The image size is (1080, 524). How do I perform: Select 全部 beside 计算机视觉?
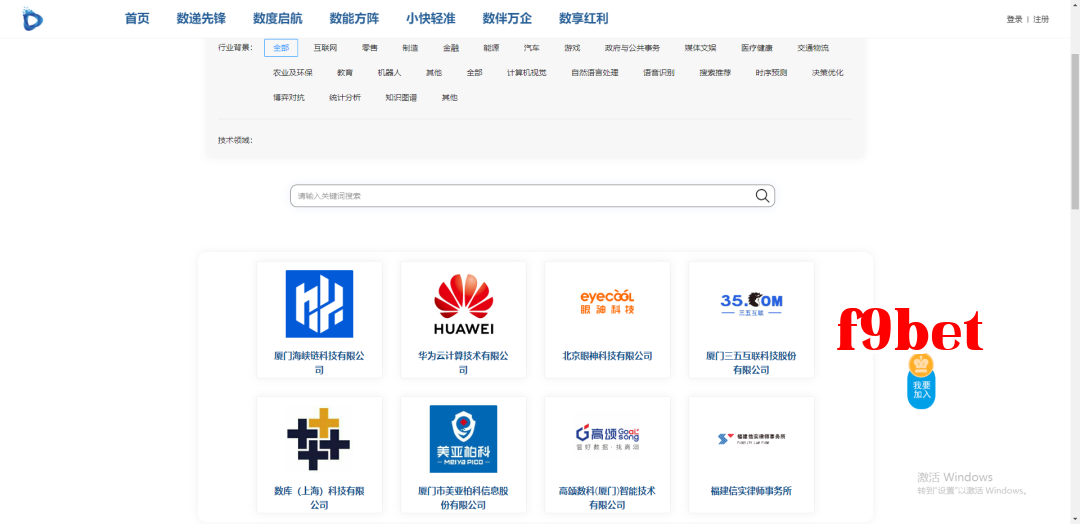click(x=475, y=72)
